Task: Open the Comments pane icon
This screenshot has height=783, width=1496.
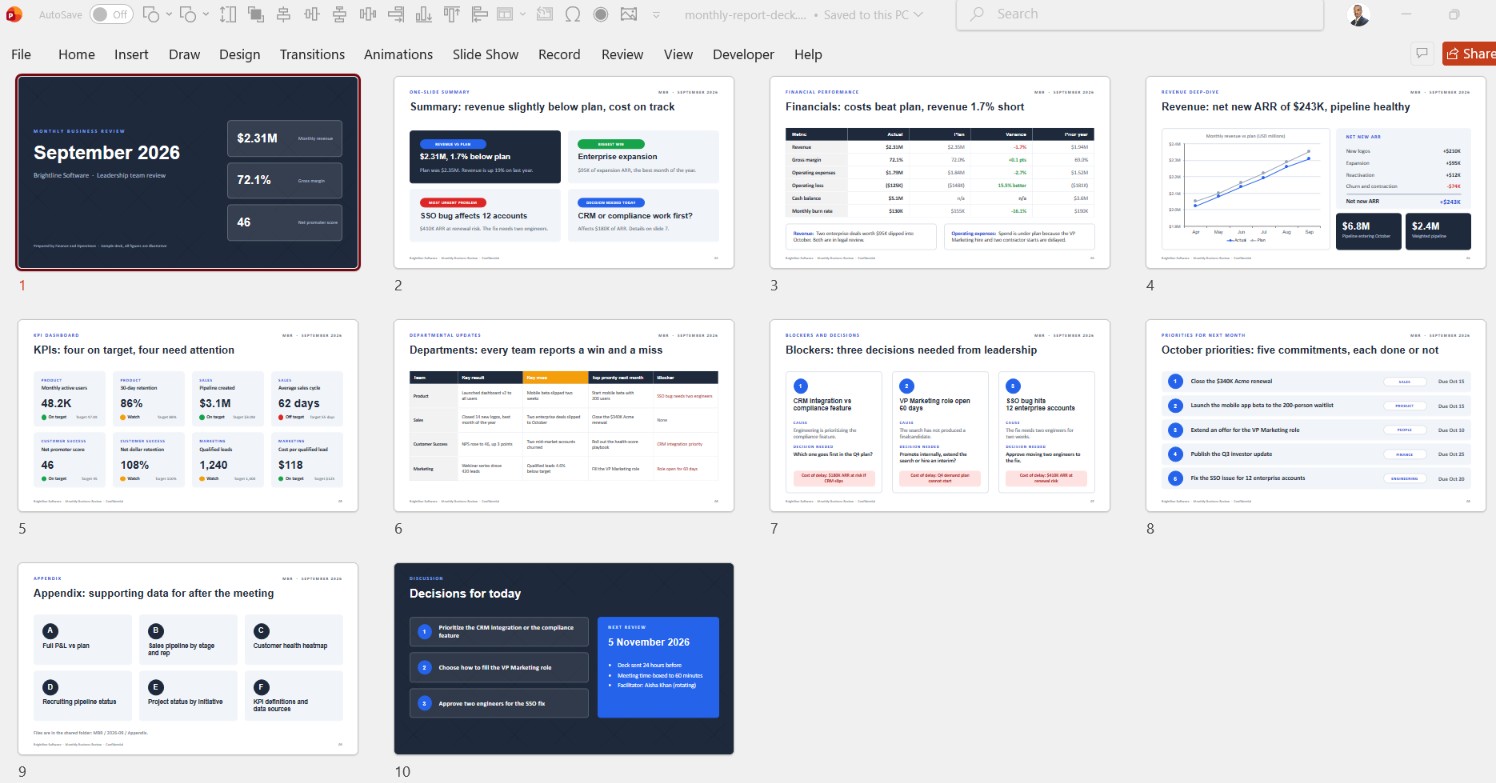Action: 1420,54
